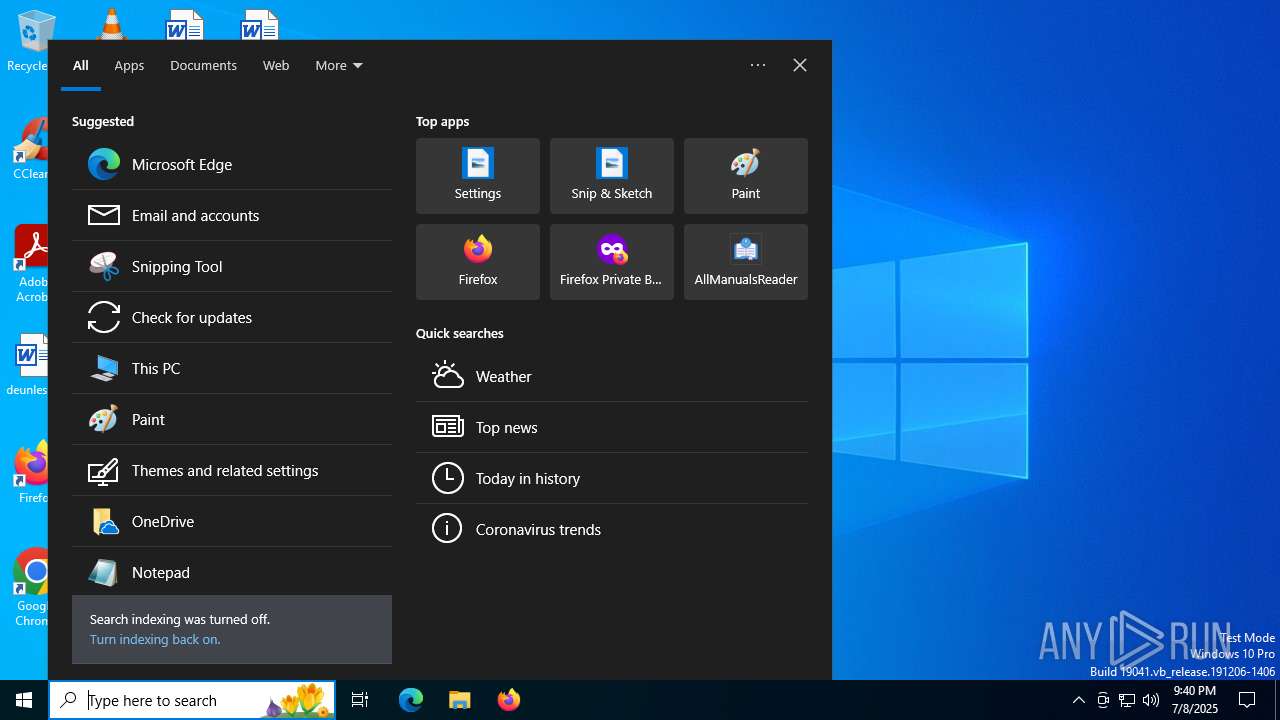Open the search options ellipsis menu
This screenshot has height=720, width=1280.
point(758,65)
